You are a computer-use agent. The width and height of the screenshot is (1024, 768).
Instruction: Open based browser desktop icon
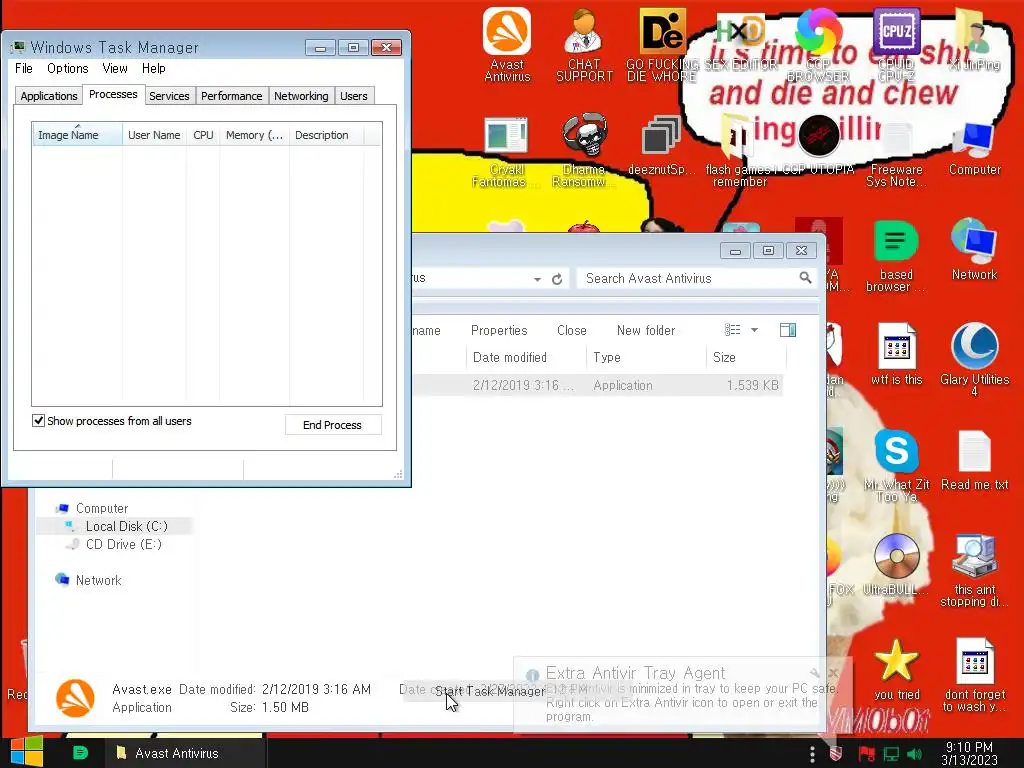coord(896,255)
